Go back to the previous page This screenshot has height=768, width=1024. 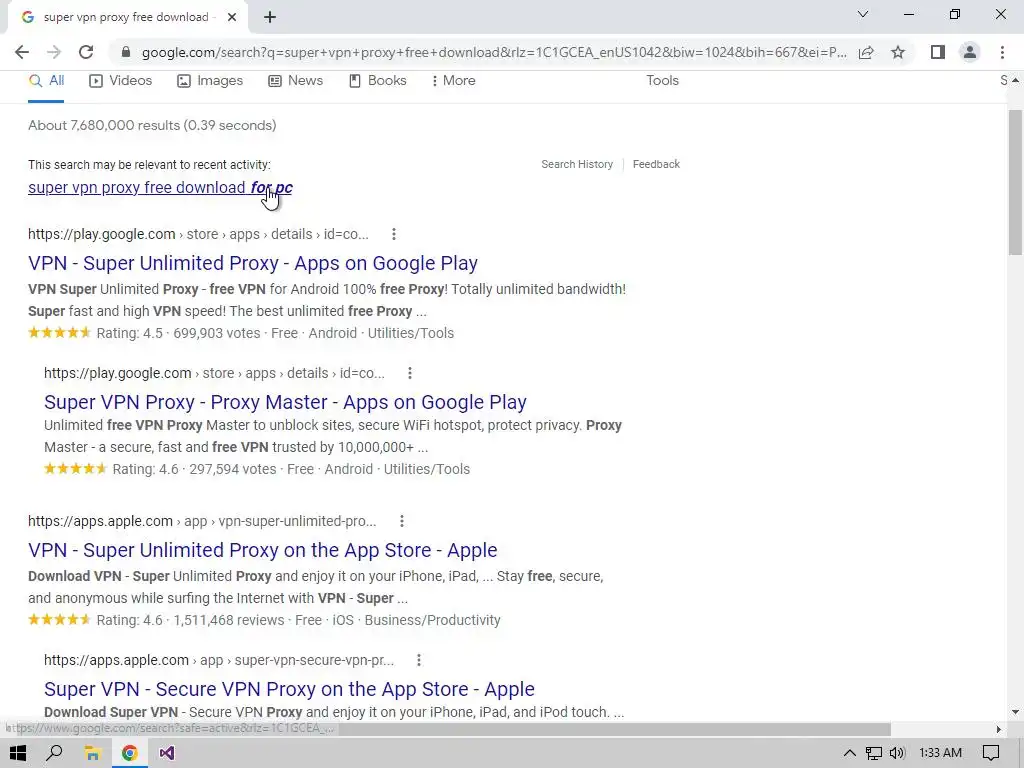[x=22, y=52]
